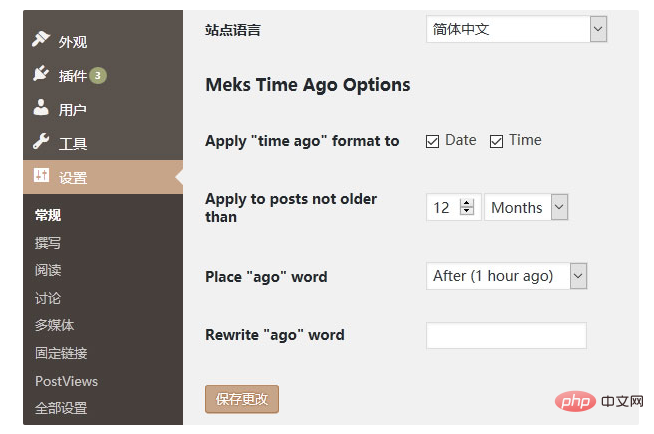
Task: Click the Tools (工具) wrench icon
Action: pos(41,143)
